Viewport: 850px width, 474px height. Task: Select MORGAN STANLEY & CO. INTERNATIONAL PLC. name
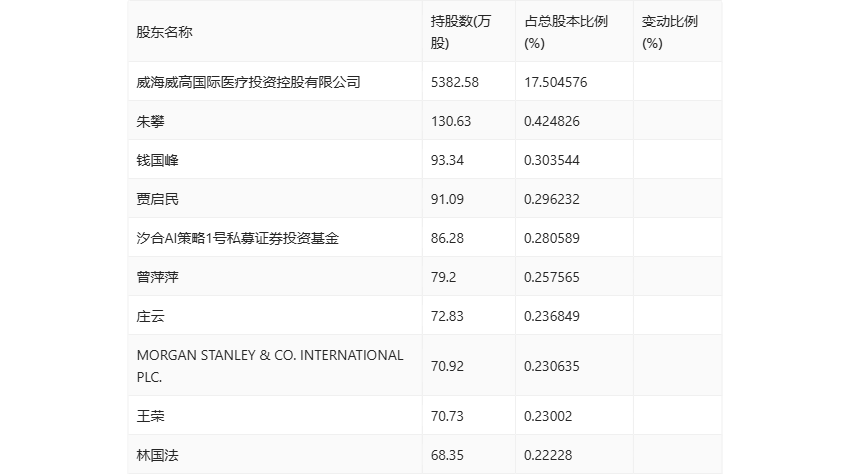[270, 366]
